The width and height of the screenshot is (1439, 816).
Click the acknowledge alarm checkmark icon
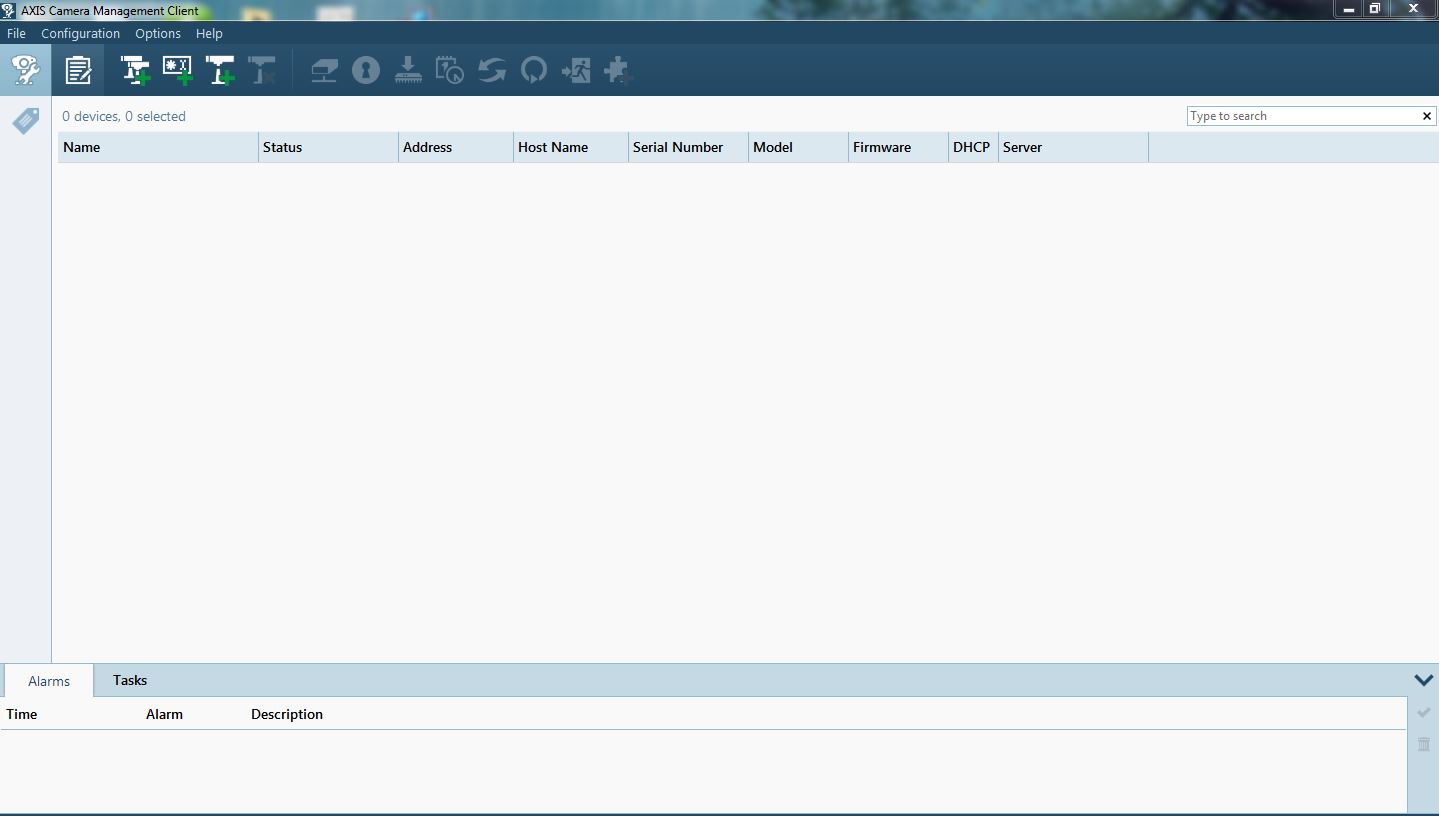coord(1424,712)
